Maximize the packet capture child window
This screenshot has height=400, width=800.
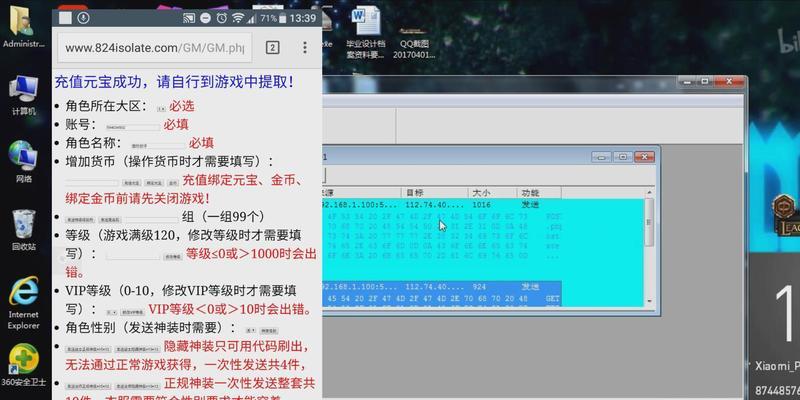622,157
